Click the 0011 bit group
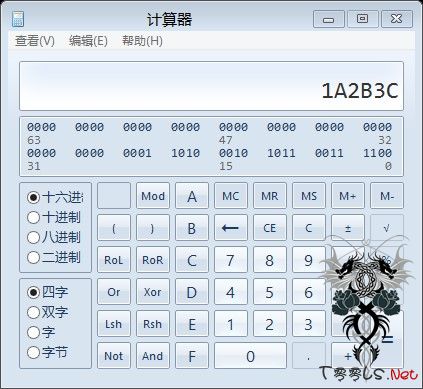423x389 pixels. pos(329,153)
